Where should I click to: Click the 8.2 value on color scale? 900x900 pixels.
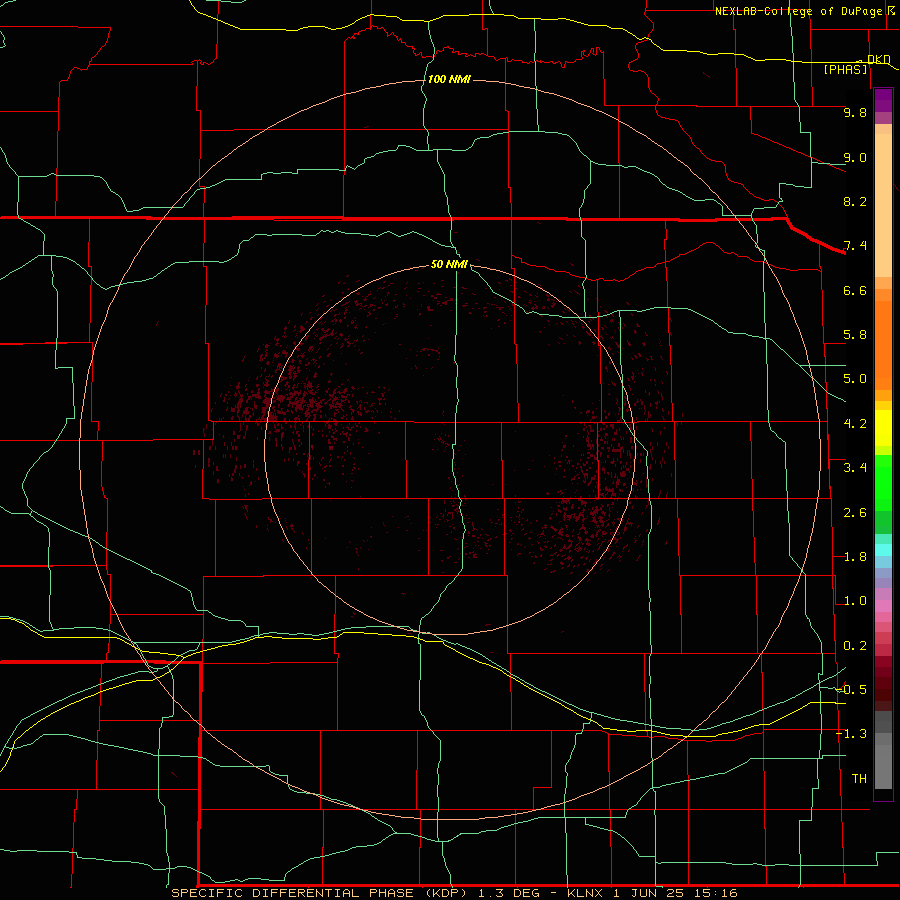[855, 201]
